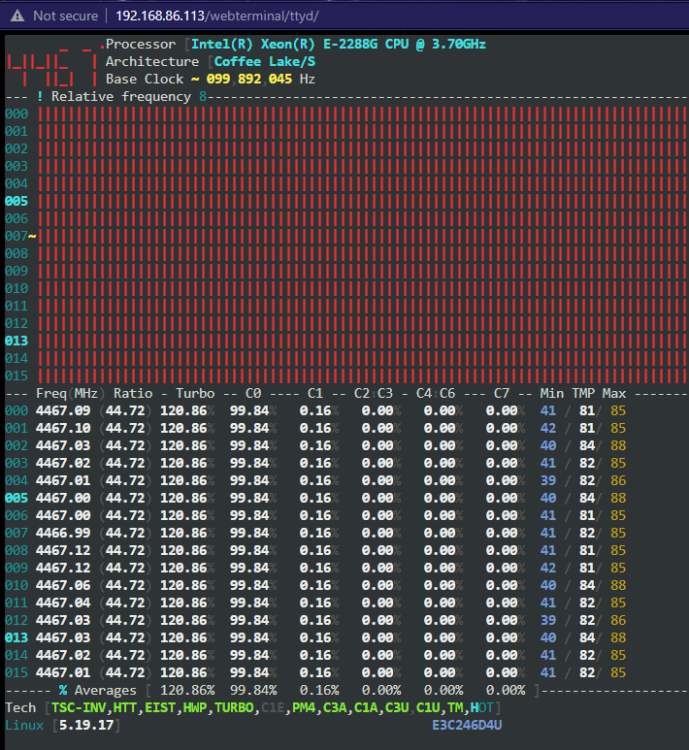
Task: Click frequency value 4467.09 for core 000
Action: pos(63,411)
